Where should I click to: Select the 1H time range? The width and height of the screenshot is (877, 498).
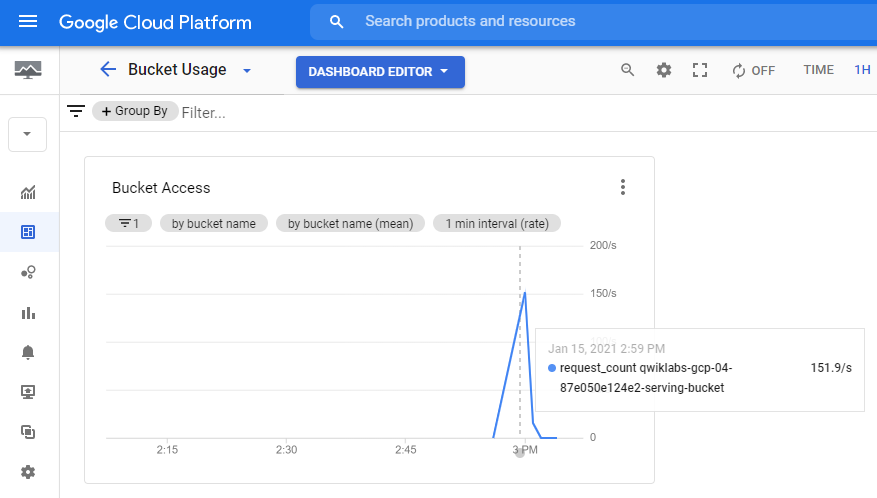(x=862, y=70)
